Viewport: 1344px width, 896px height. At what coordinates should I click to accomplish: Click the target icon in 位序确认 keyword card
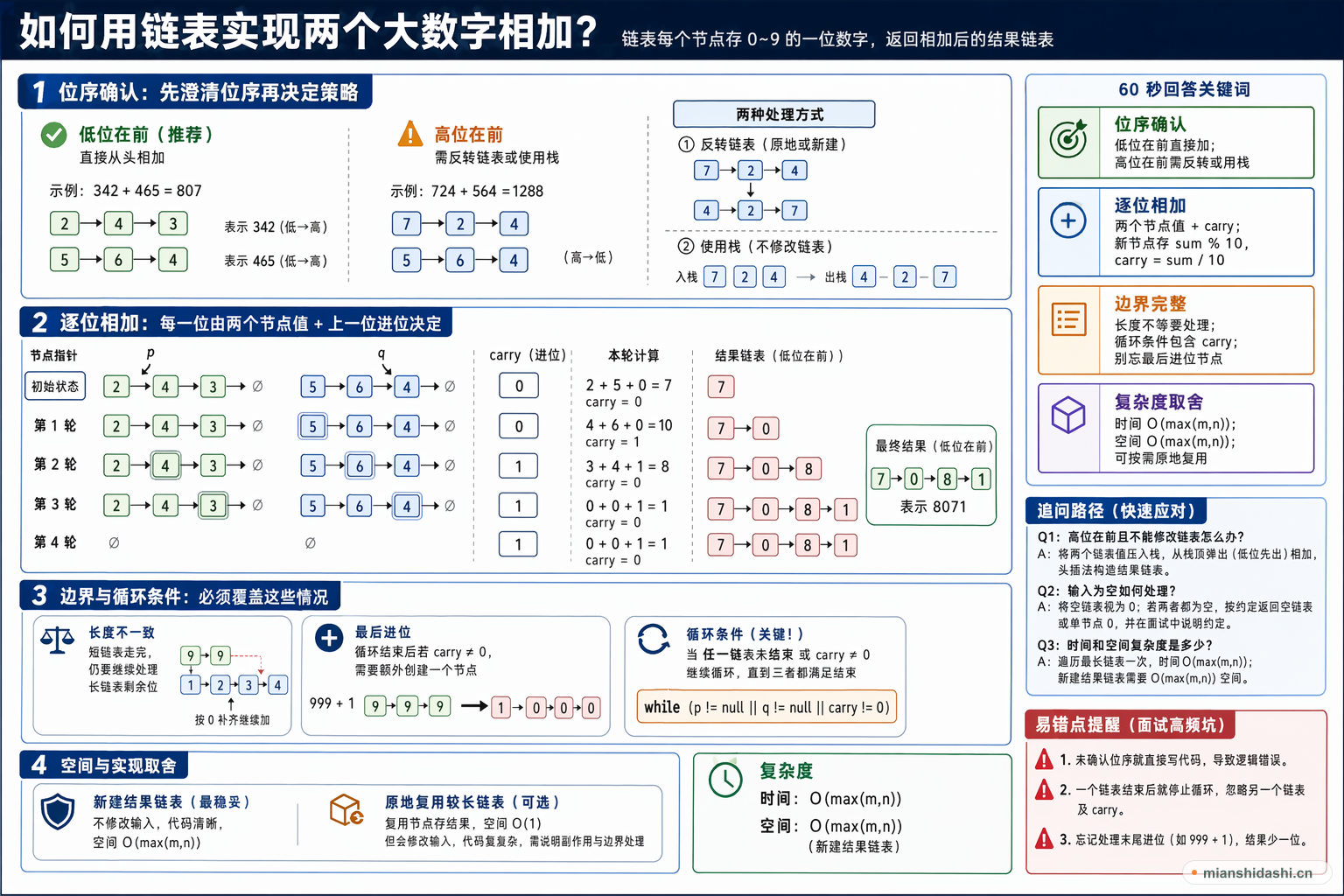(x=1068, y=139)
